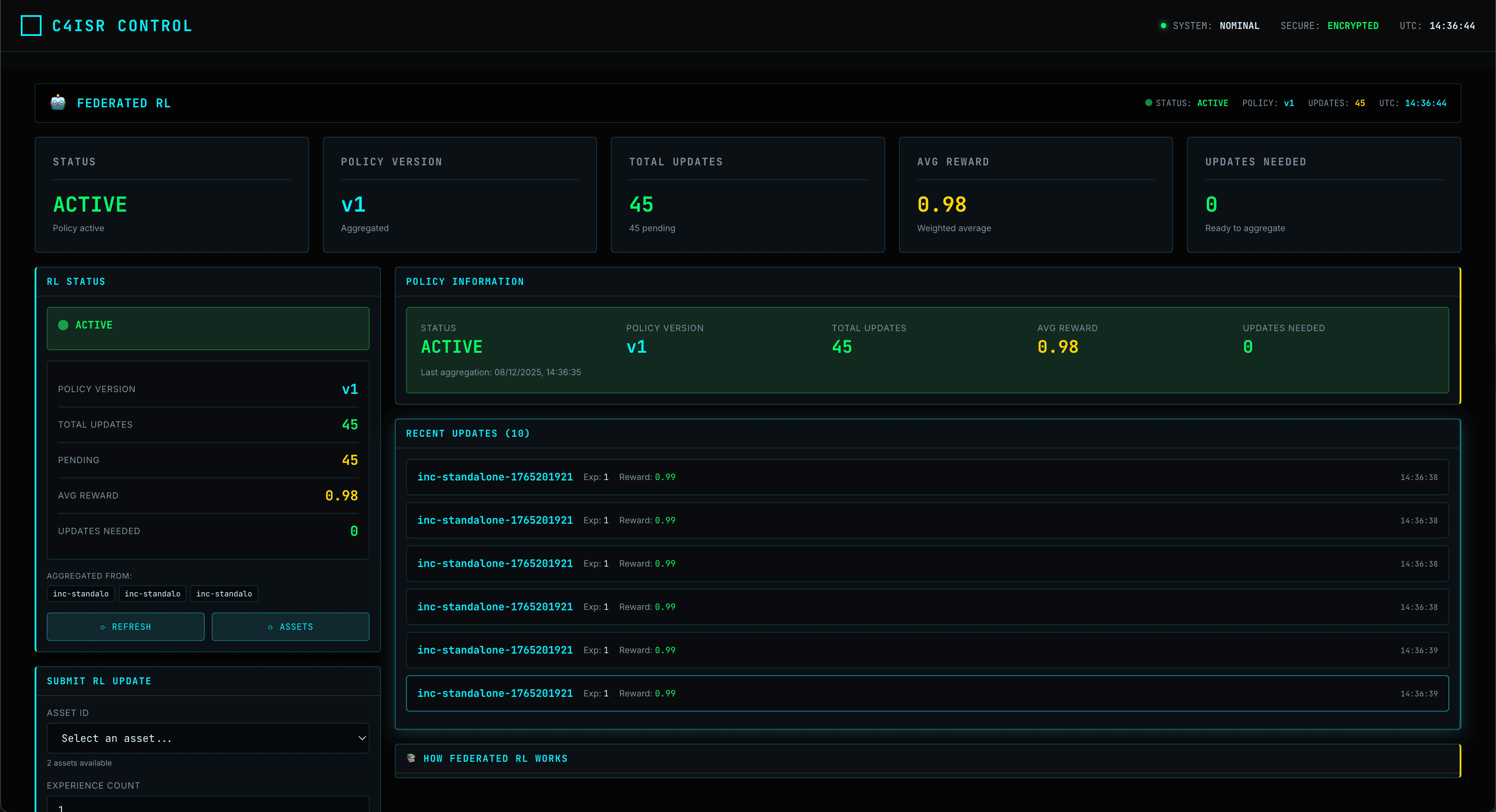This screenshot has width=1496, height=812.
Task: Click the ASSETS button
Action: (290, 627)
